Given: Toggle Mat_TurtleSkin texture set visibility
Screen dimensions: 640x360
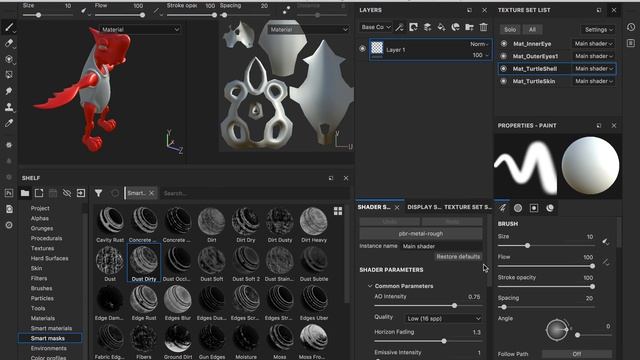Looking at the screenshot, I should click(x=504, y=81).
